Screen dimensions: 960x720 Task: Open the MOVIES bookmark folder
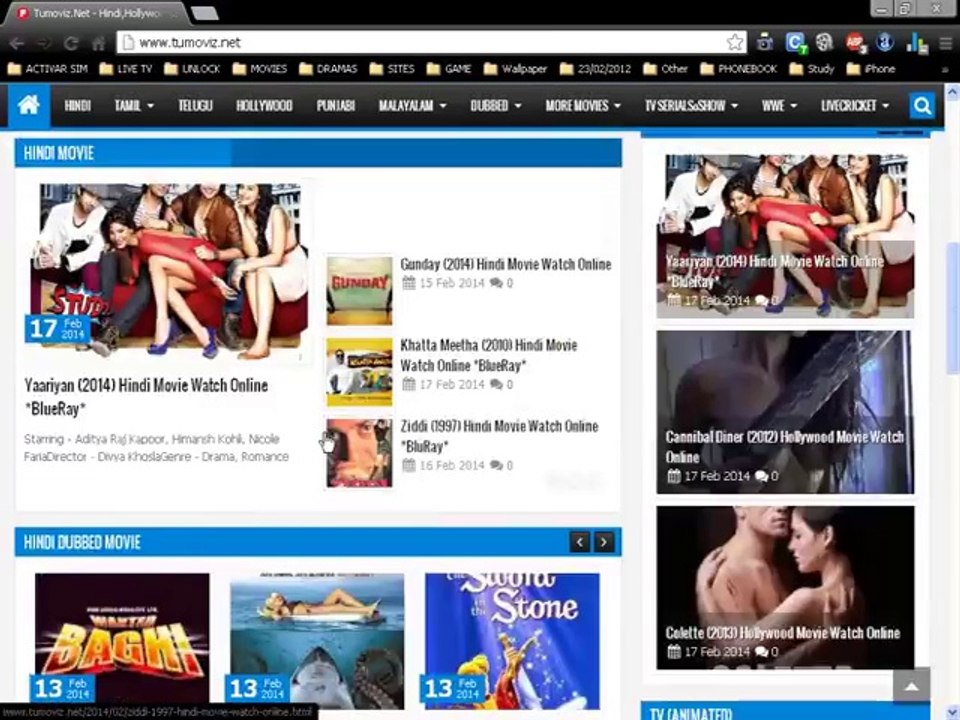pyautogui.click(x=260, y=69)
